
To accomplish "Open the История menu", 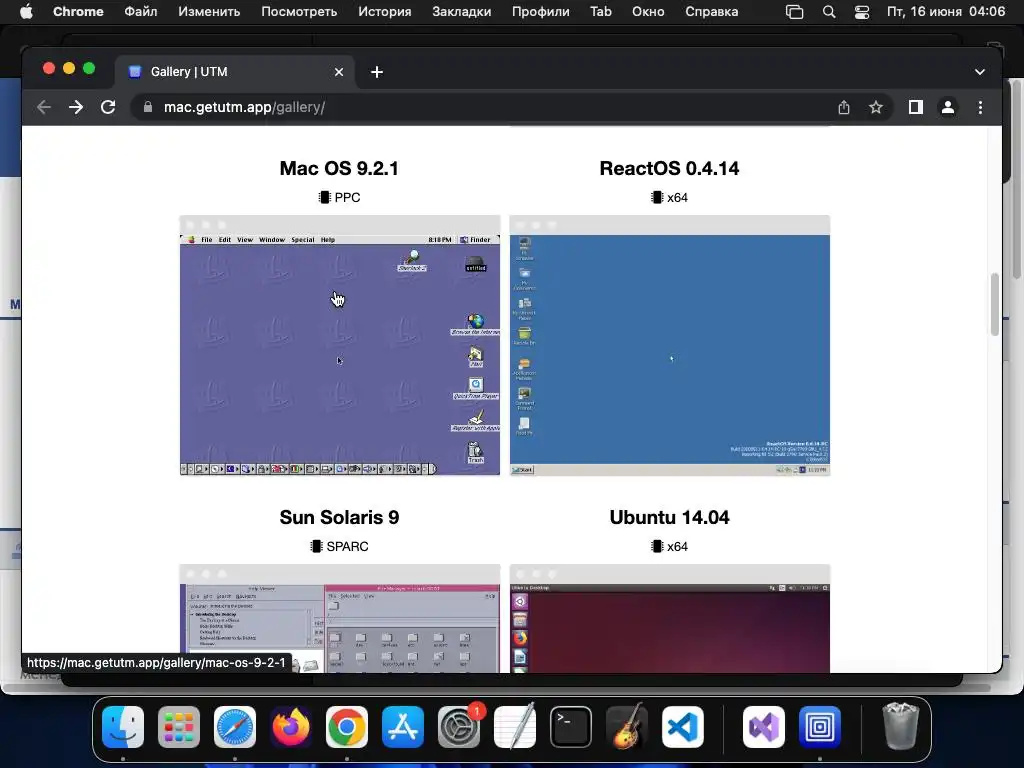I will (385, 12).
